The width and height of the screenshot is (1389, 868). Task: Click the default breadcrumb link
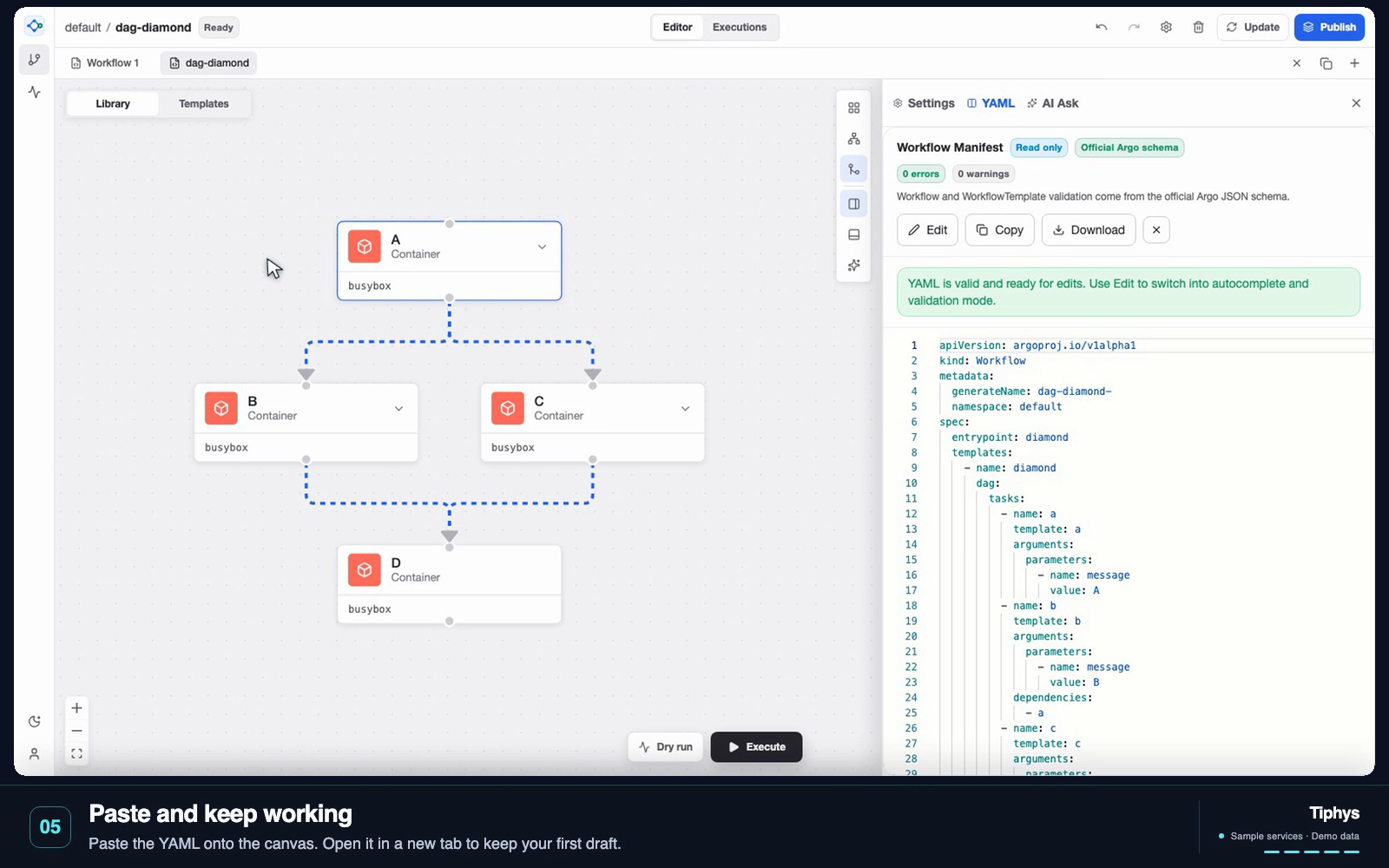[82, 28]
